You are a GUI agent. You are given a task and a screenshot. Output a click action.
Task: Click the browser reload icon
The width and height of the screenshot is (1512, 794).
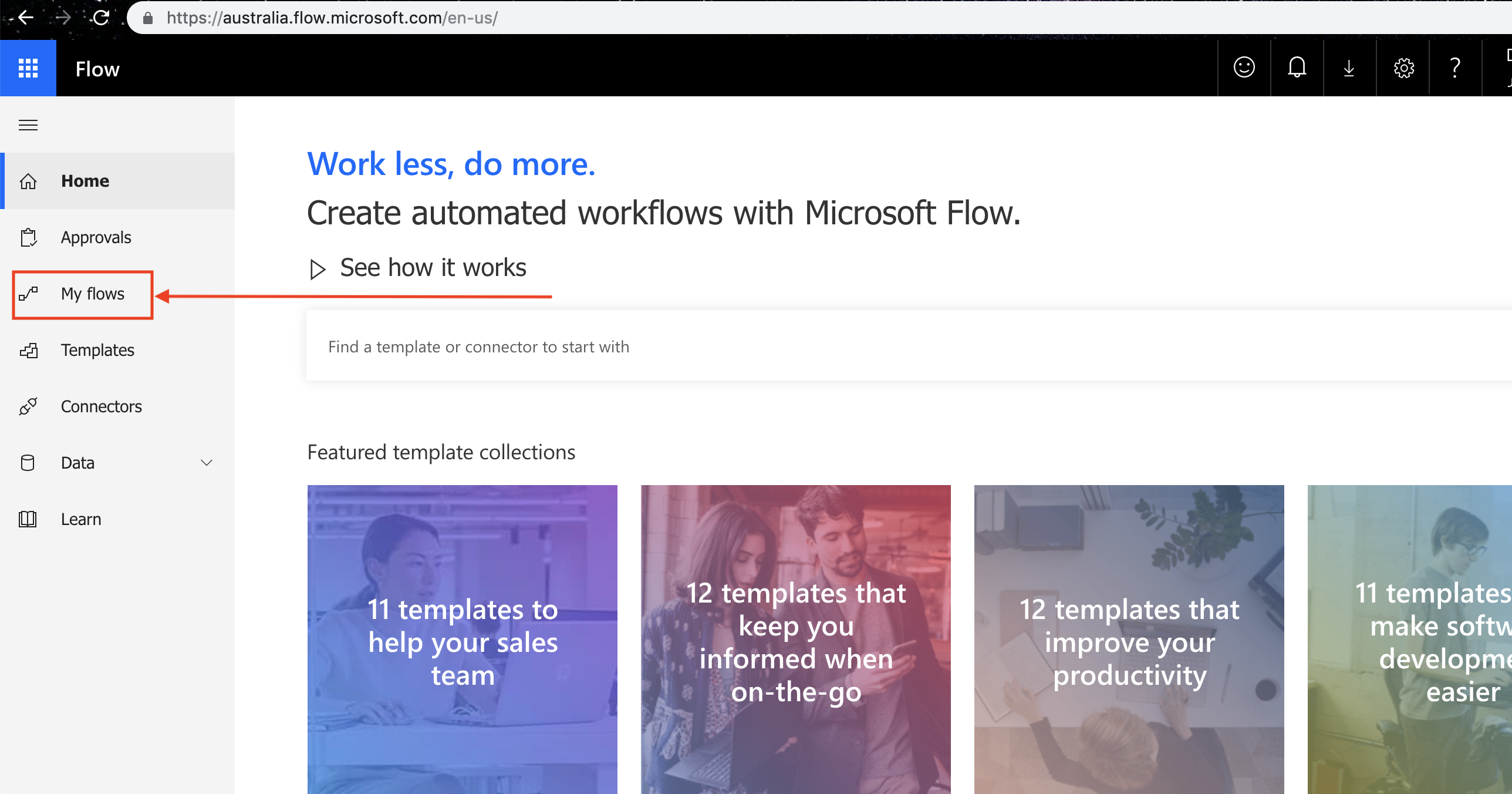[x=102, y=18]
